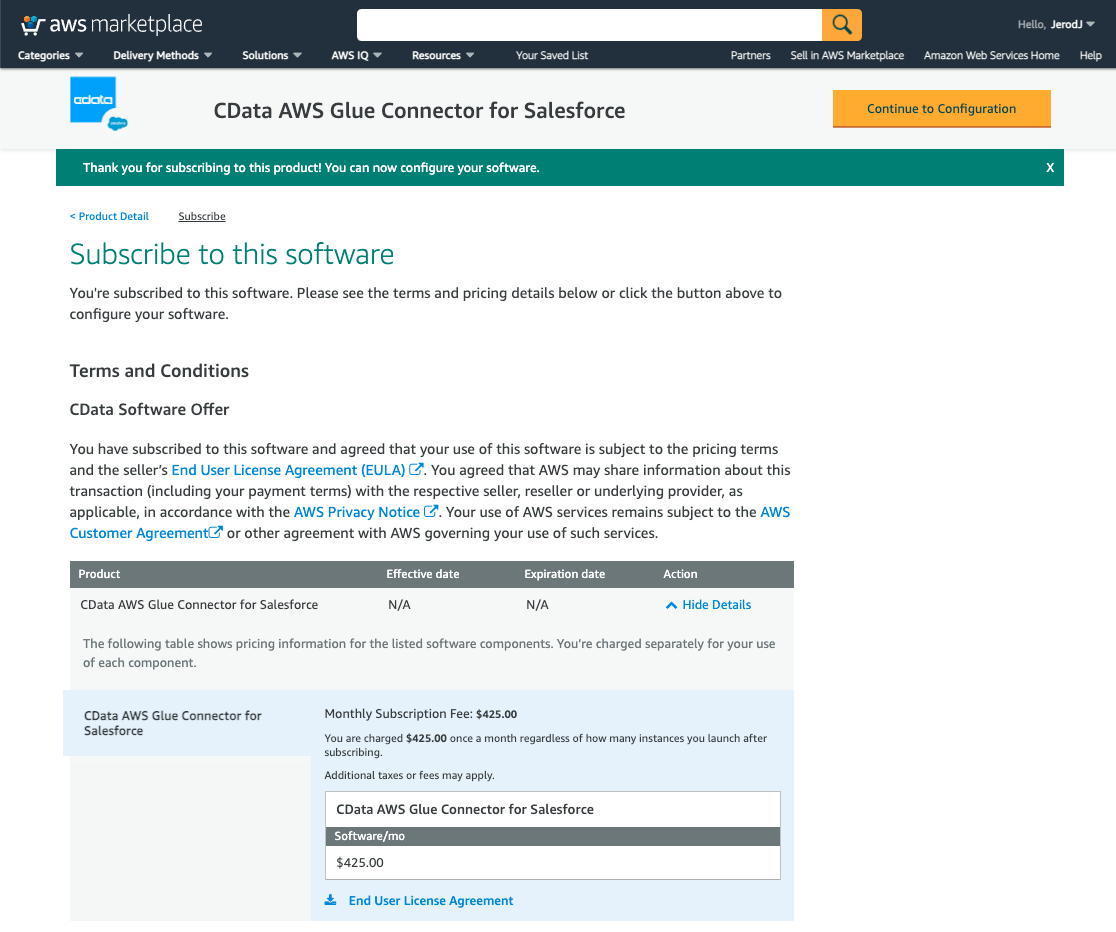Click Continue to Configuration button
The image size is (1116, 932).
pyautogui.click(x=942, y=109)
